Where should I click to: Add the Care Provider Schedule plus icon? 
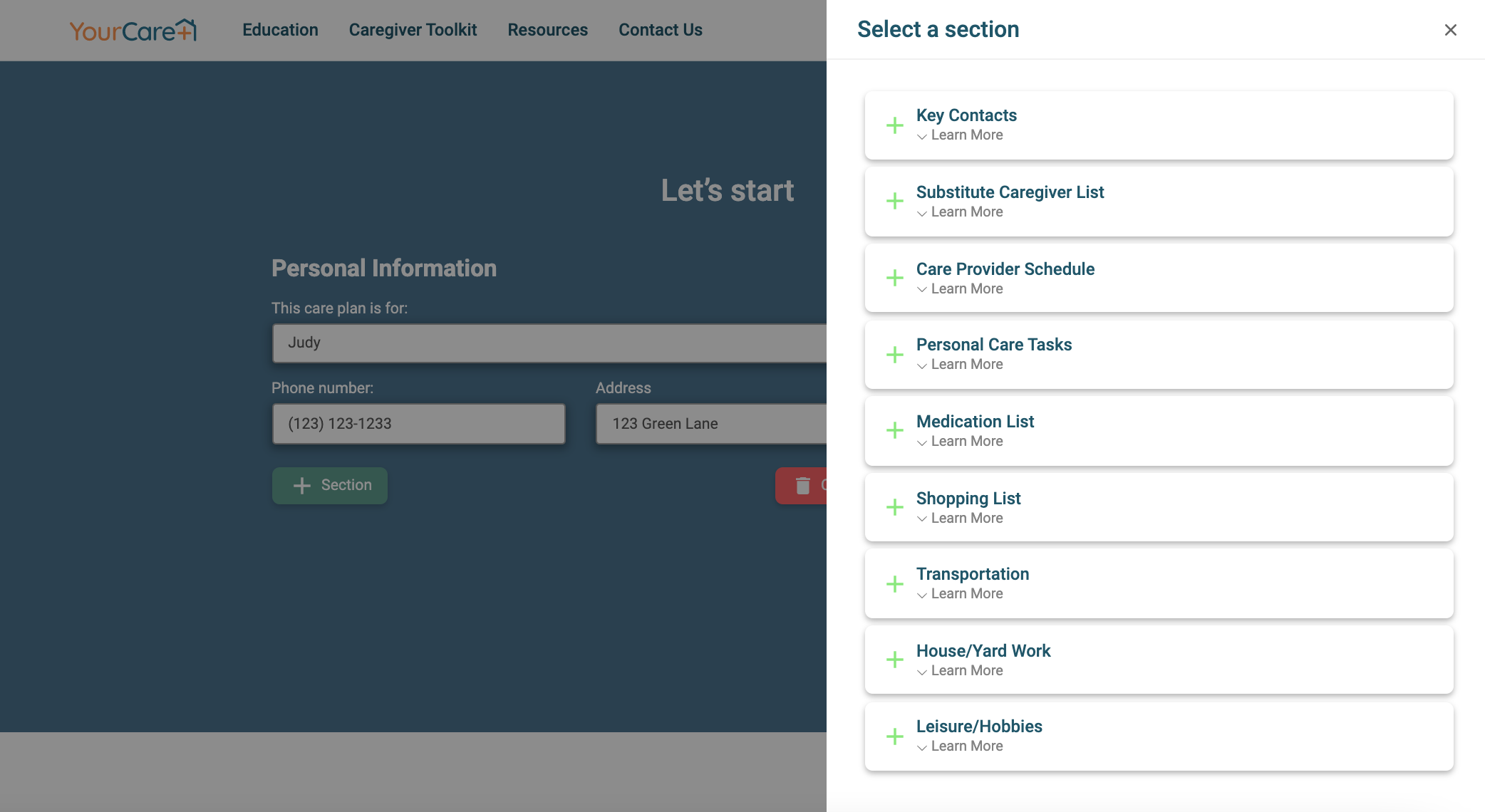(x=894, y=278)
